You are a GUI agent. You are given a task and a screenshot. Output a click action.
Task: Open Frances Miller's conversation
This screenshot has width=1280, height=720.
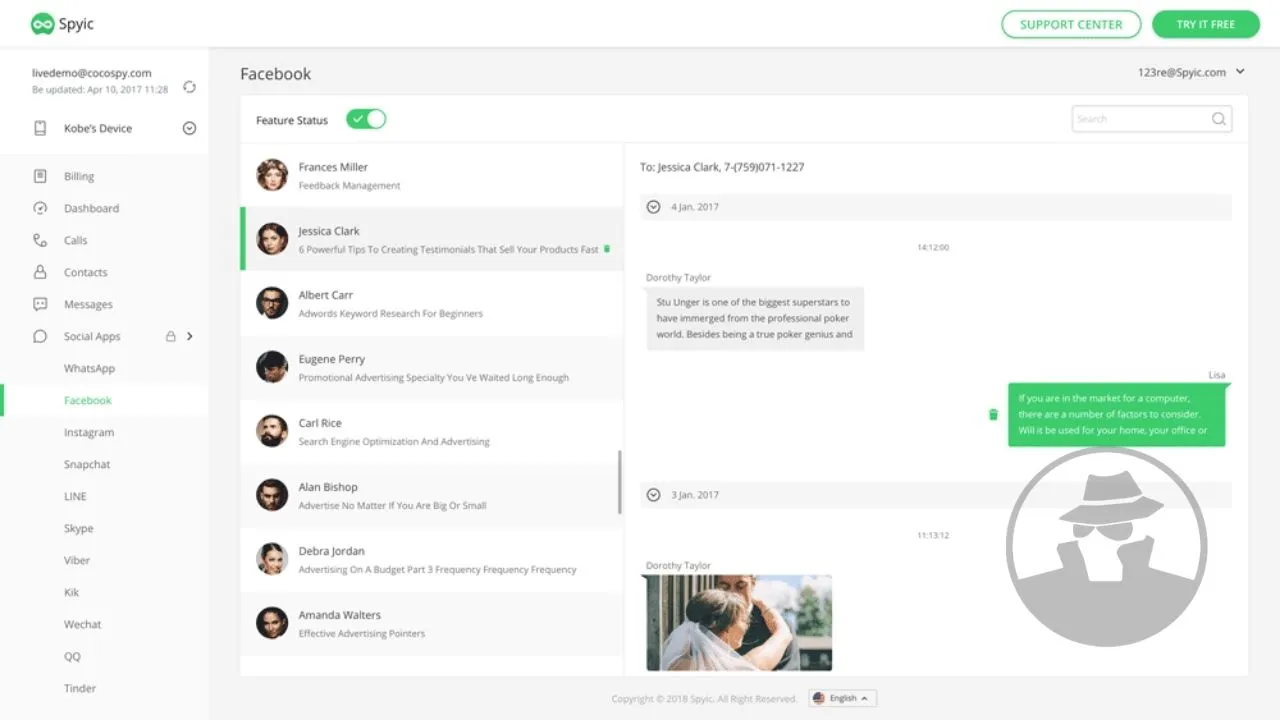coord(432,175)
